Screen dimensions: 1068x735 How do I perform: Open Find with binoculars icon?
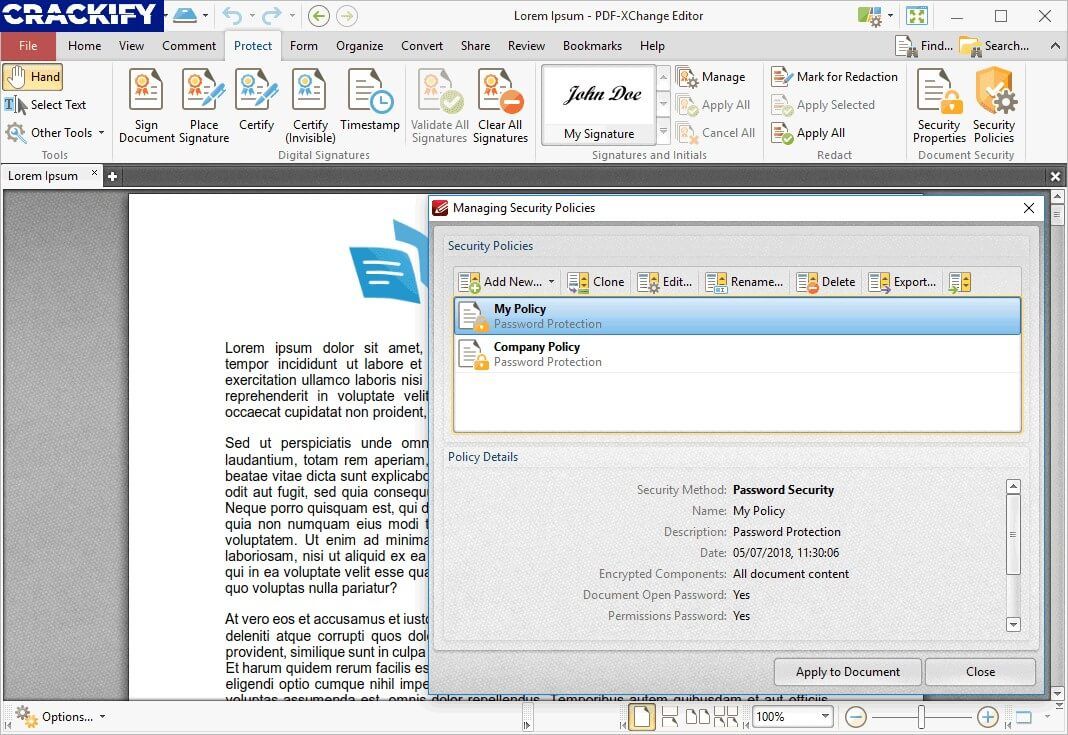[924, 46]
